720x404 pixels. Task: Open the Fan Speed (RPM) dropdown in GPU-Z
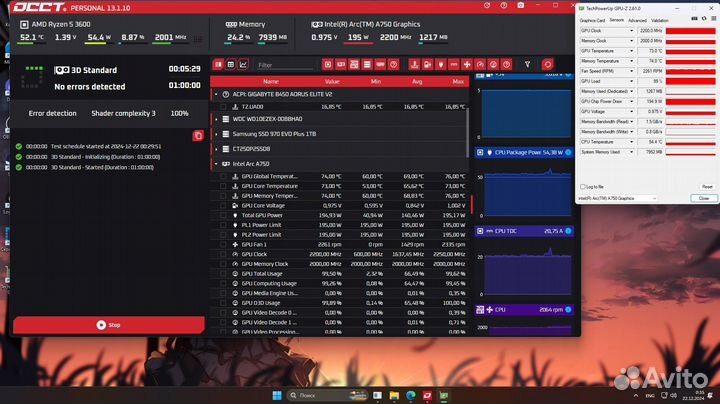(631, 71)
